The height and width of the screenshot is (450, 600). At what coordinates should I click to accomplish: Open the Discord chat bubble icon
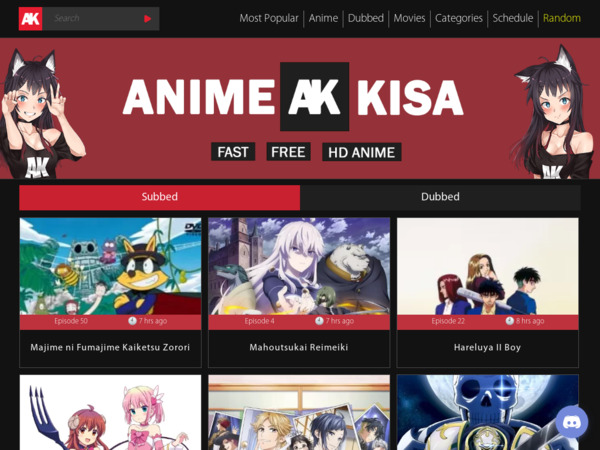(x=572, y=422)
